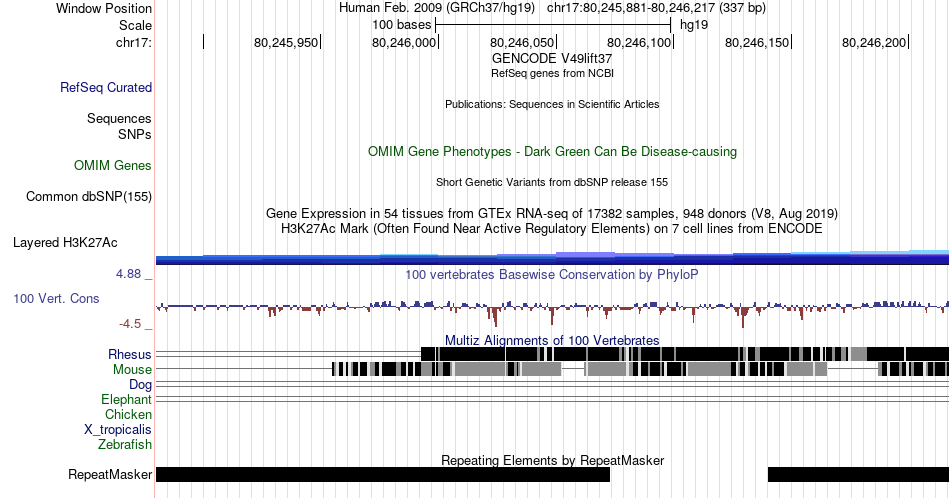Click the OMIM Gene Phenotypes title

point(552,151)
